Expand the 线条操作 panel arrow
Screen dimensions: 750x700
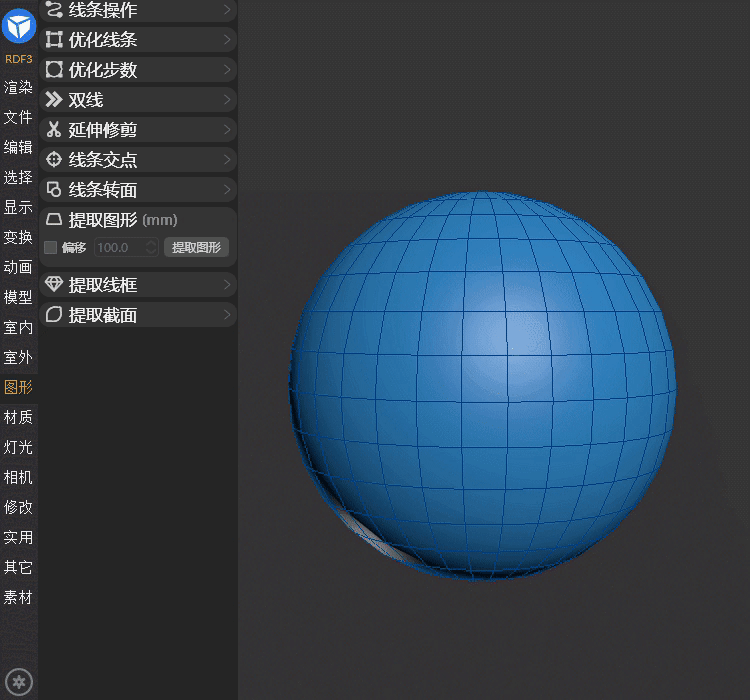point(228,10)
